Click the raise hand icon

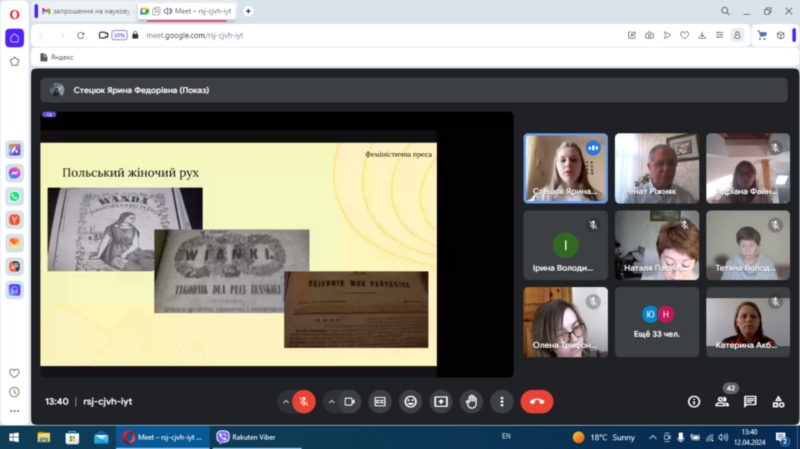click(x=471, y=401)
